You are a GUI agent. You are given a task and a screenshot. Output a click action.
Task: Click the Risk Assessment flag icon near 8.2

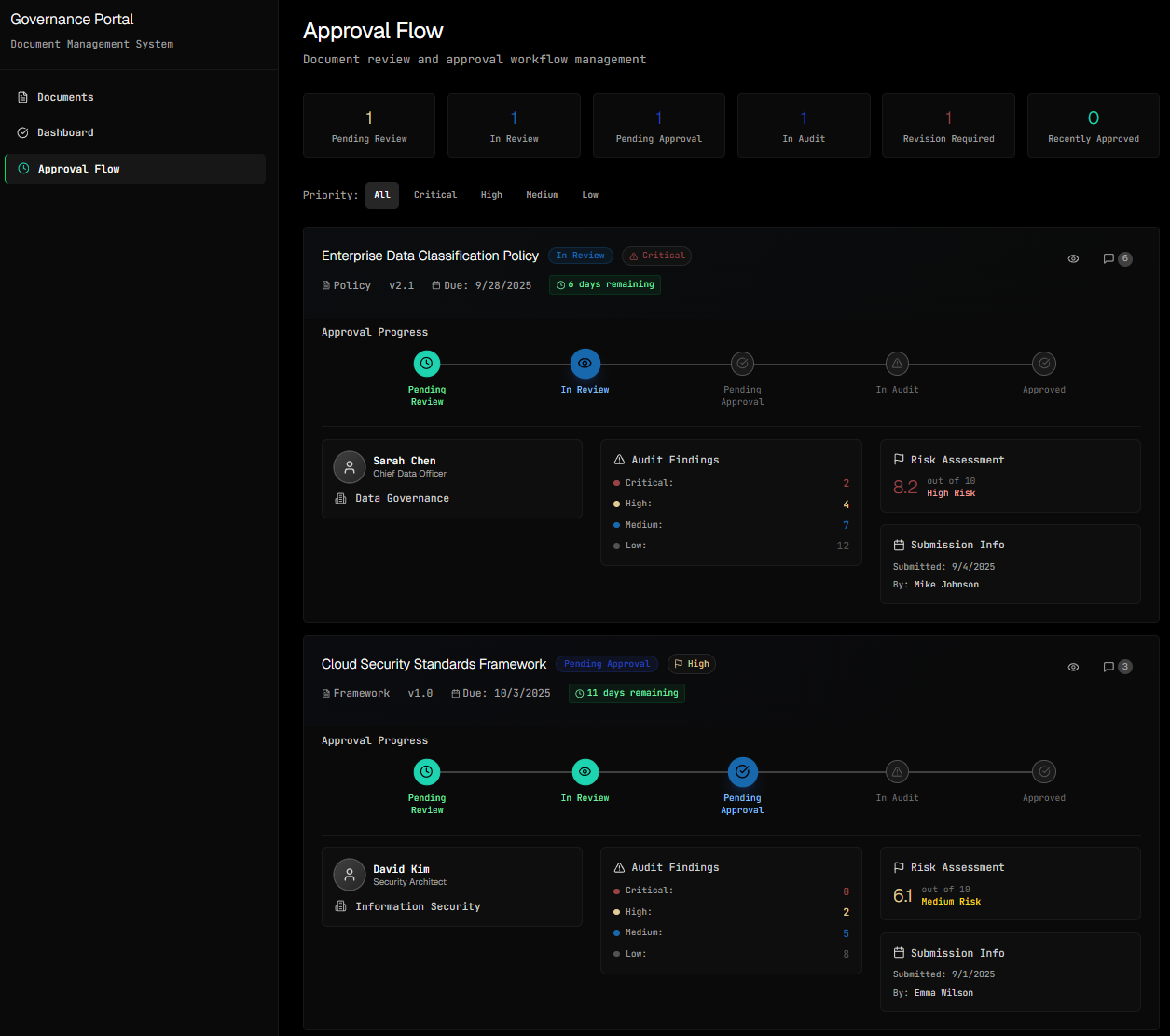click(899, 460)
